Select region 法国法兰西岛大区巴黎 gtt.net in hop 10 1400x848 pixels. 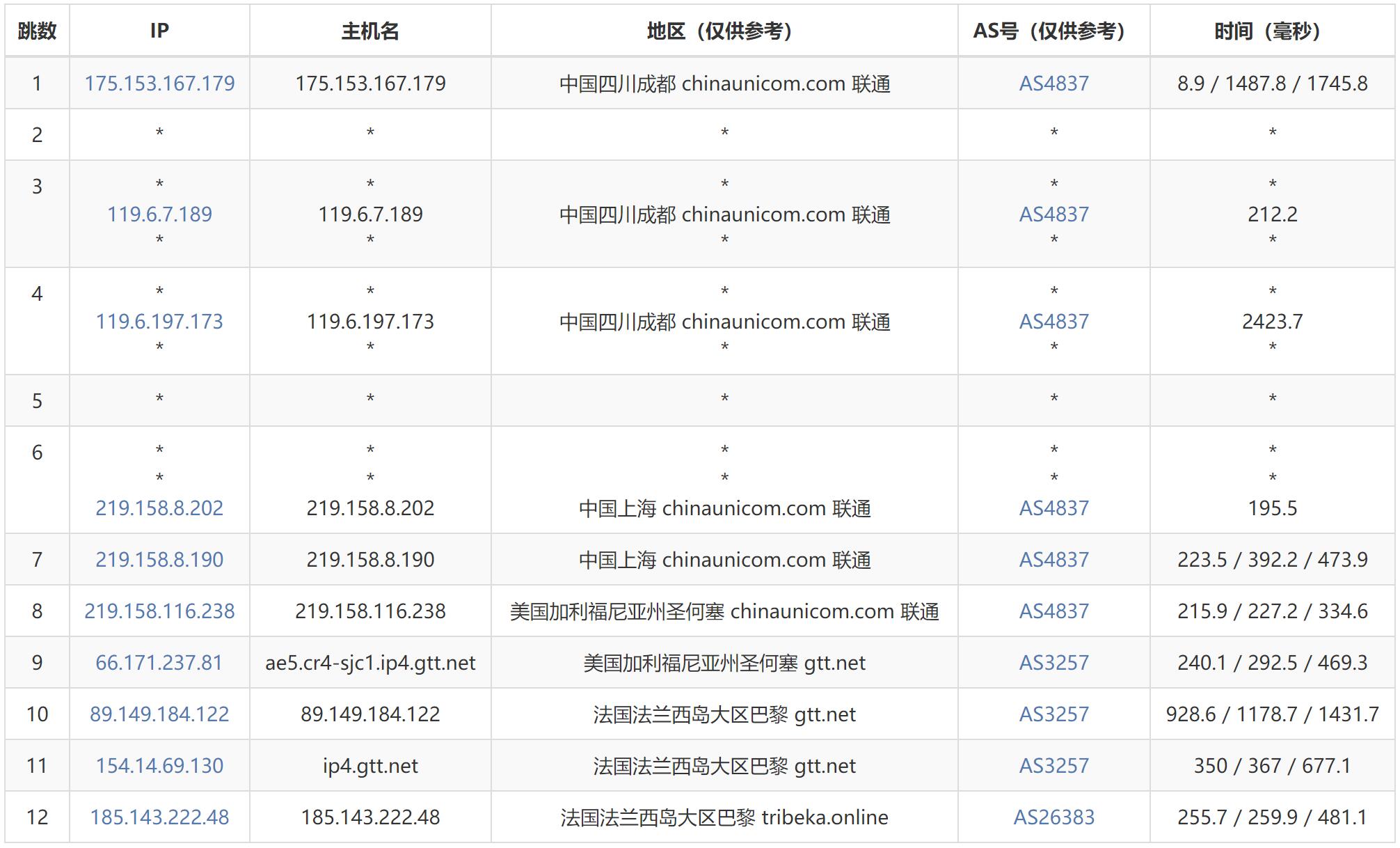(724, 714)
